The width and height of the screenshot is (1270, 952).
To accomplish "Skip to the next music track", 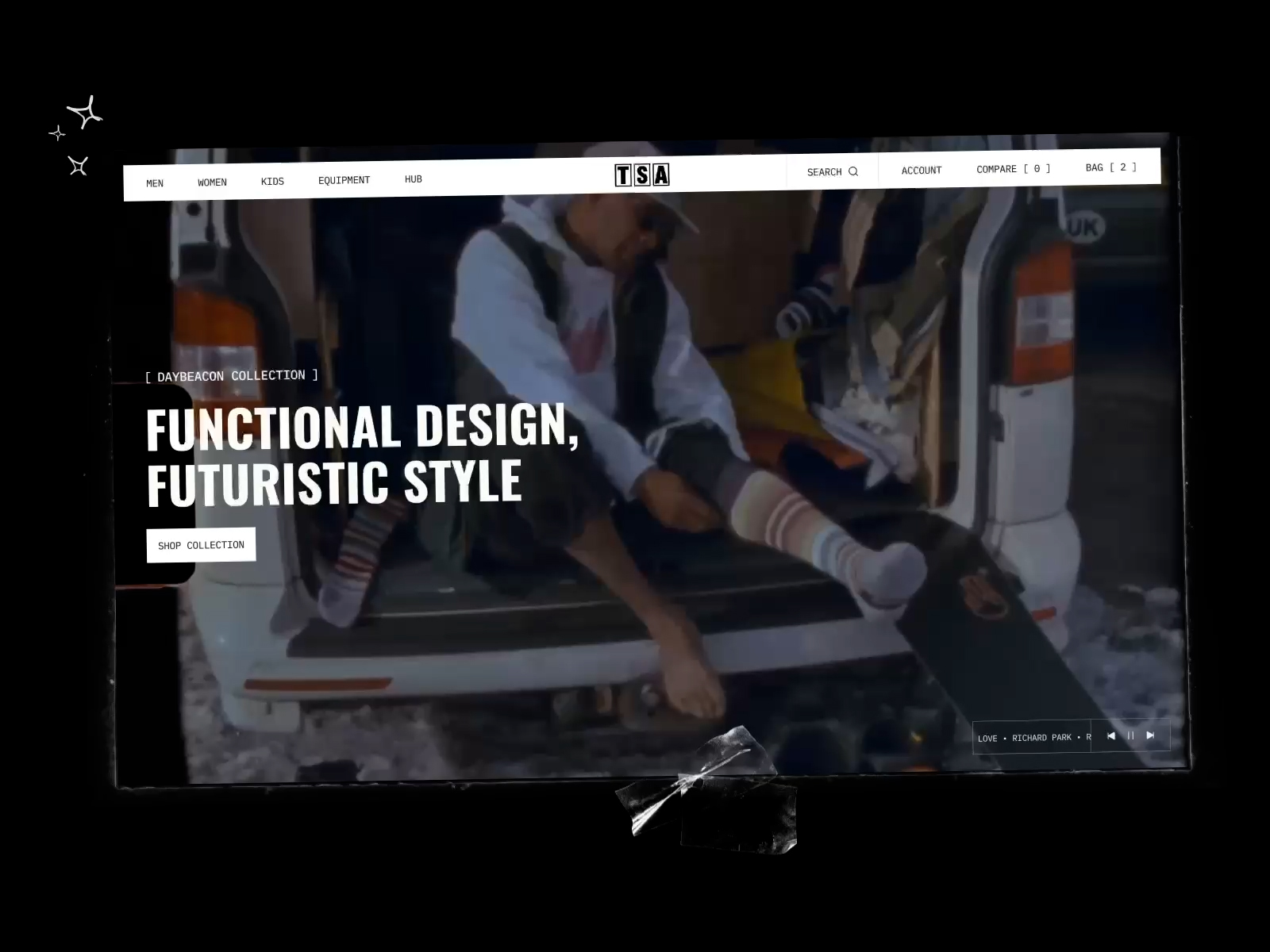I will 1150,735.
